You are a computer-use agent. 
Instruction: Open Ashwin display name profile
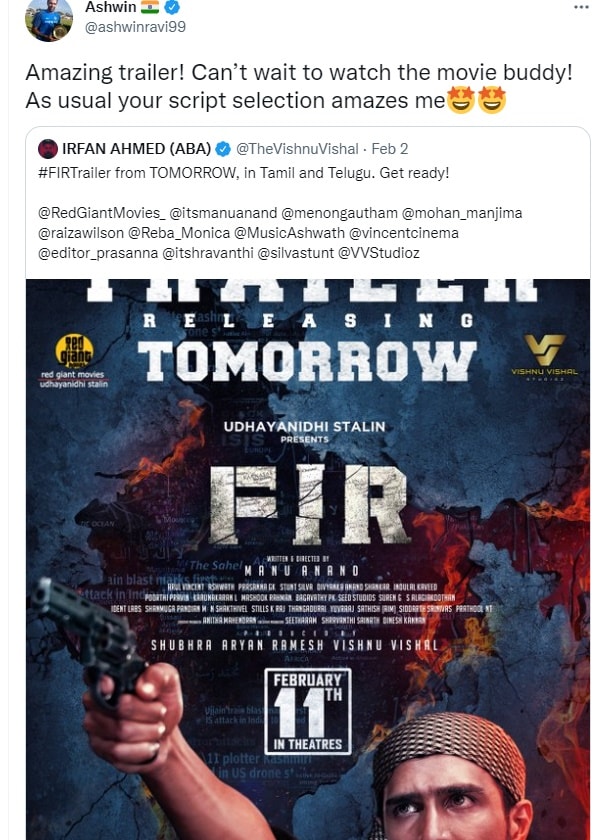coord(110,7)
